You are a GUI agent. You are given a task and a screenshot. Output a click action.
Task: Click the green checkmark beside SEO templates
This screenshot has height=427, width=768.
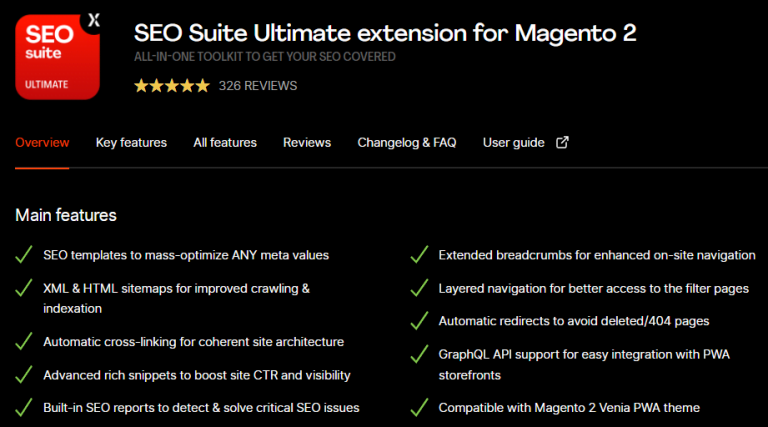pyautogui.click(x=24, y=255)
